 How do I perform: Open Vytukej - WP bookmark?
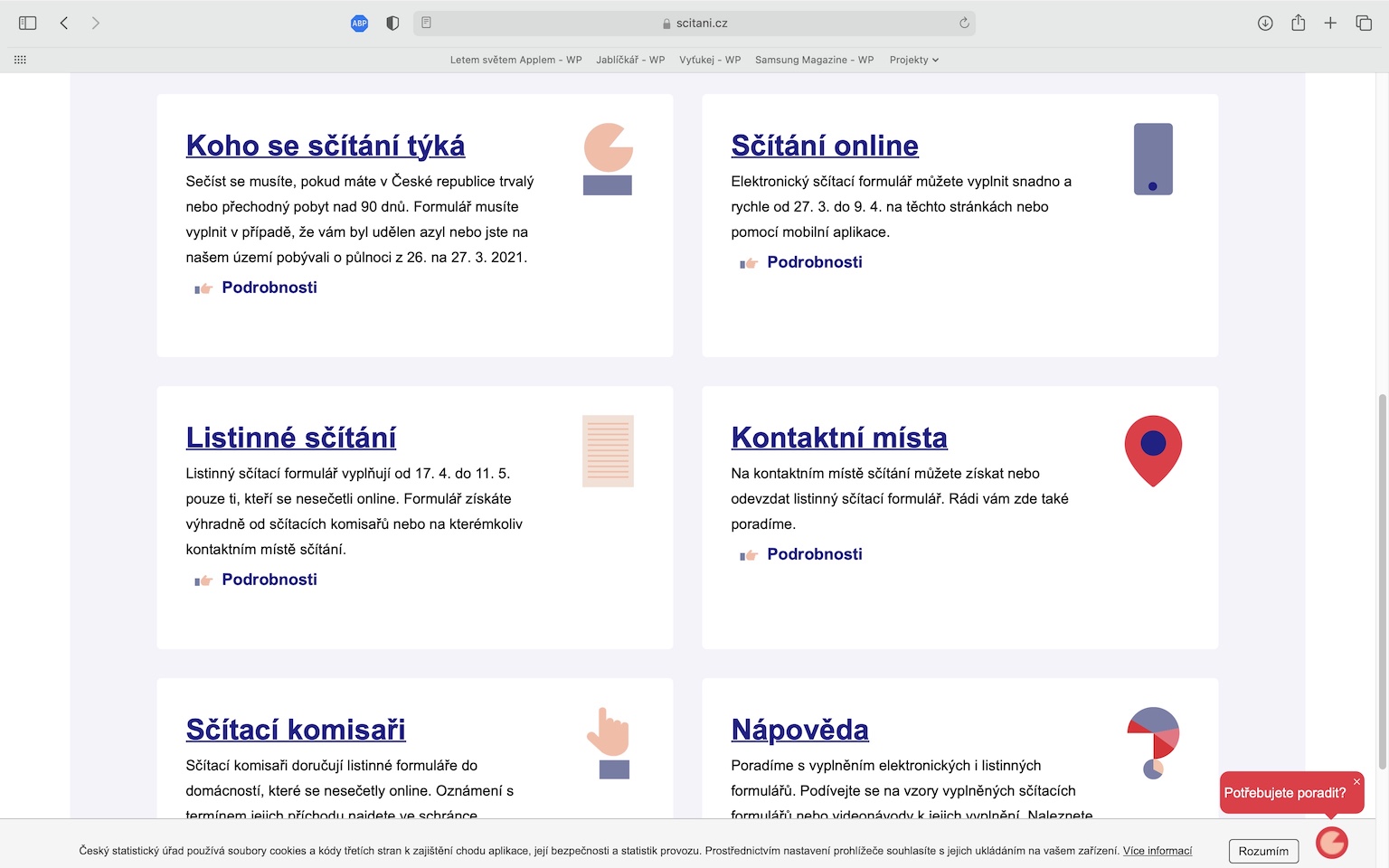click(x=710, y=60)
